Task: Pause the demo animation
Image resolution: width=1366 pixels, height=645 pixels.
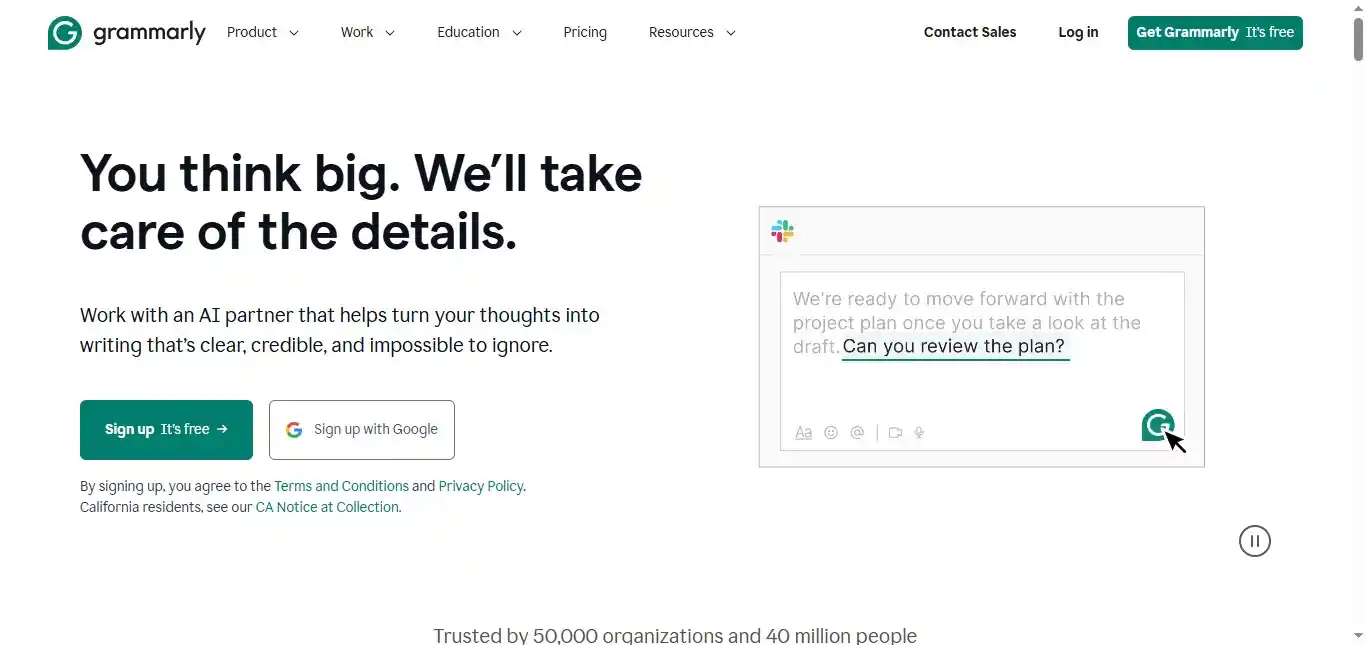Action: [x=1254, y=541]
